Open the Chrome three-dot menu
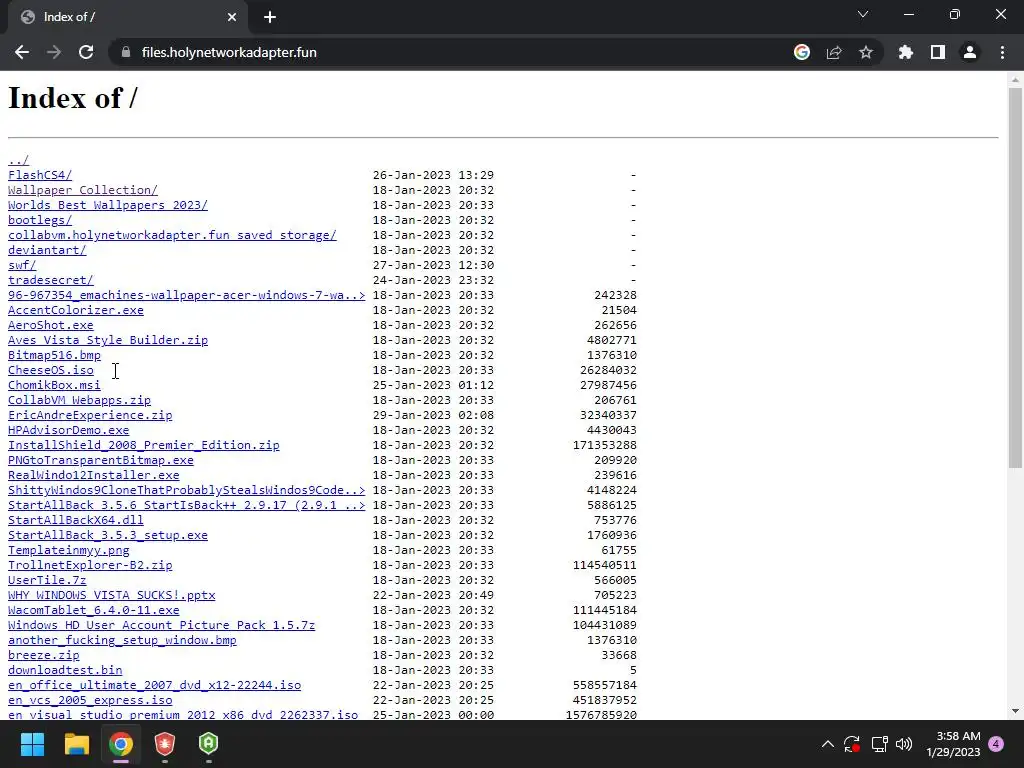1024x768 pixels. click(x=1002, y=52)
